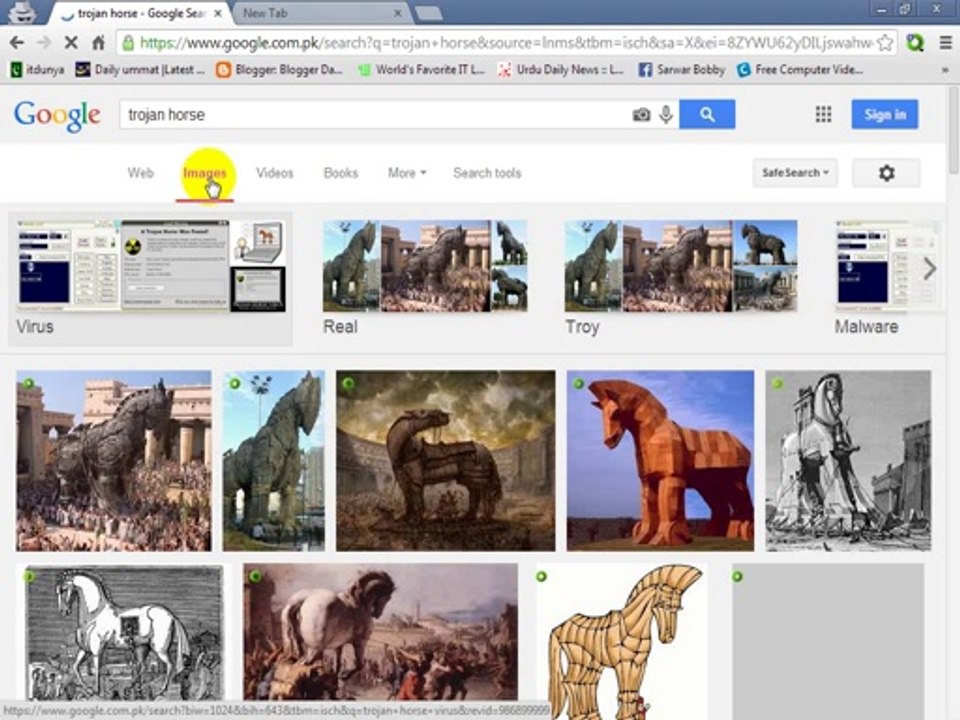Switch to the Videos tab
960x720 pixels.
tap(274, 173)
